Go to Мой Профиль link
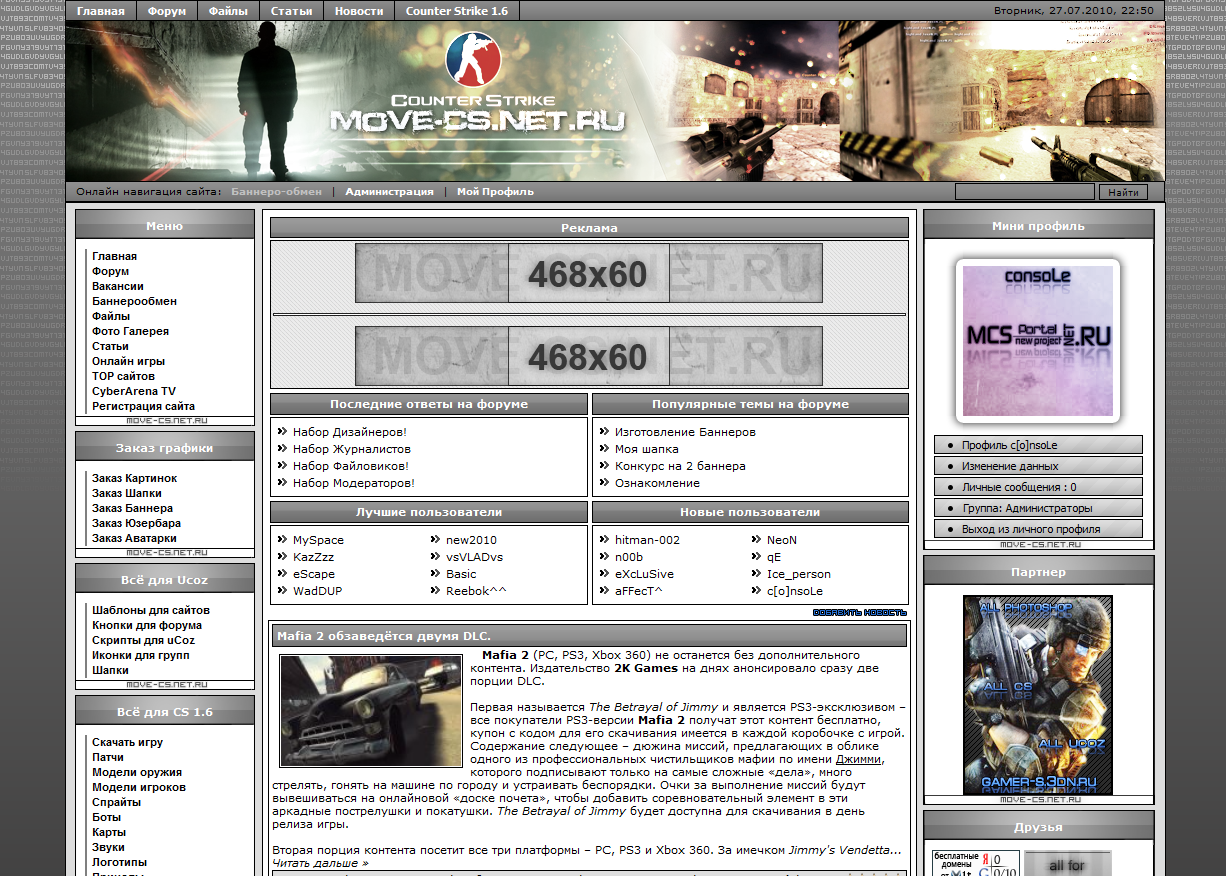The image size is (1226, 876). pos(495,191)
